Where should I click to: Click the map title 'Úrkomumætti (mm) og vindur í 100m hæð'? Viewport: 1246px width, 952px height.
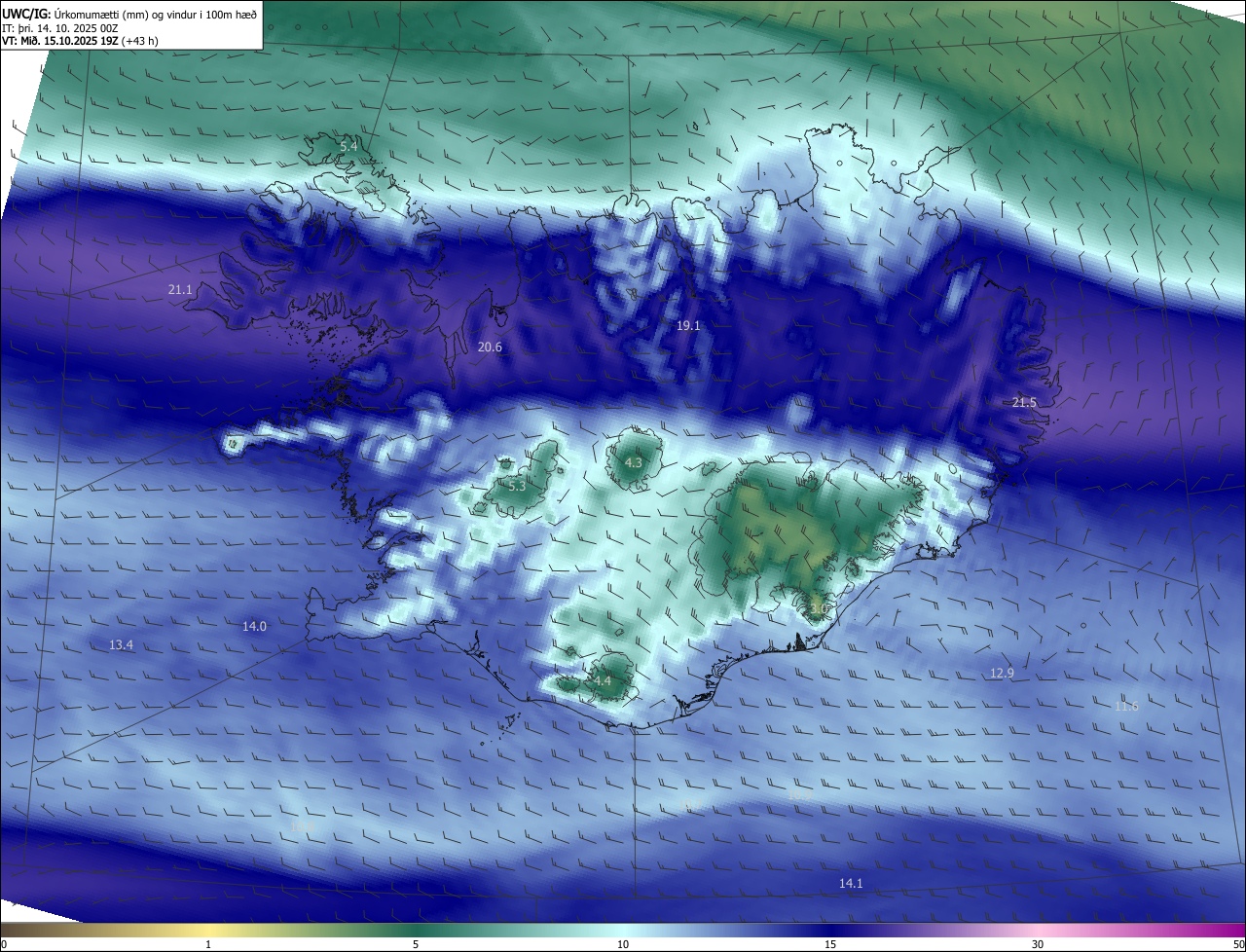click(154, 15)
